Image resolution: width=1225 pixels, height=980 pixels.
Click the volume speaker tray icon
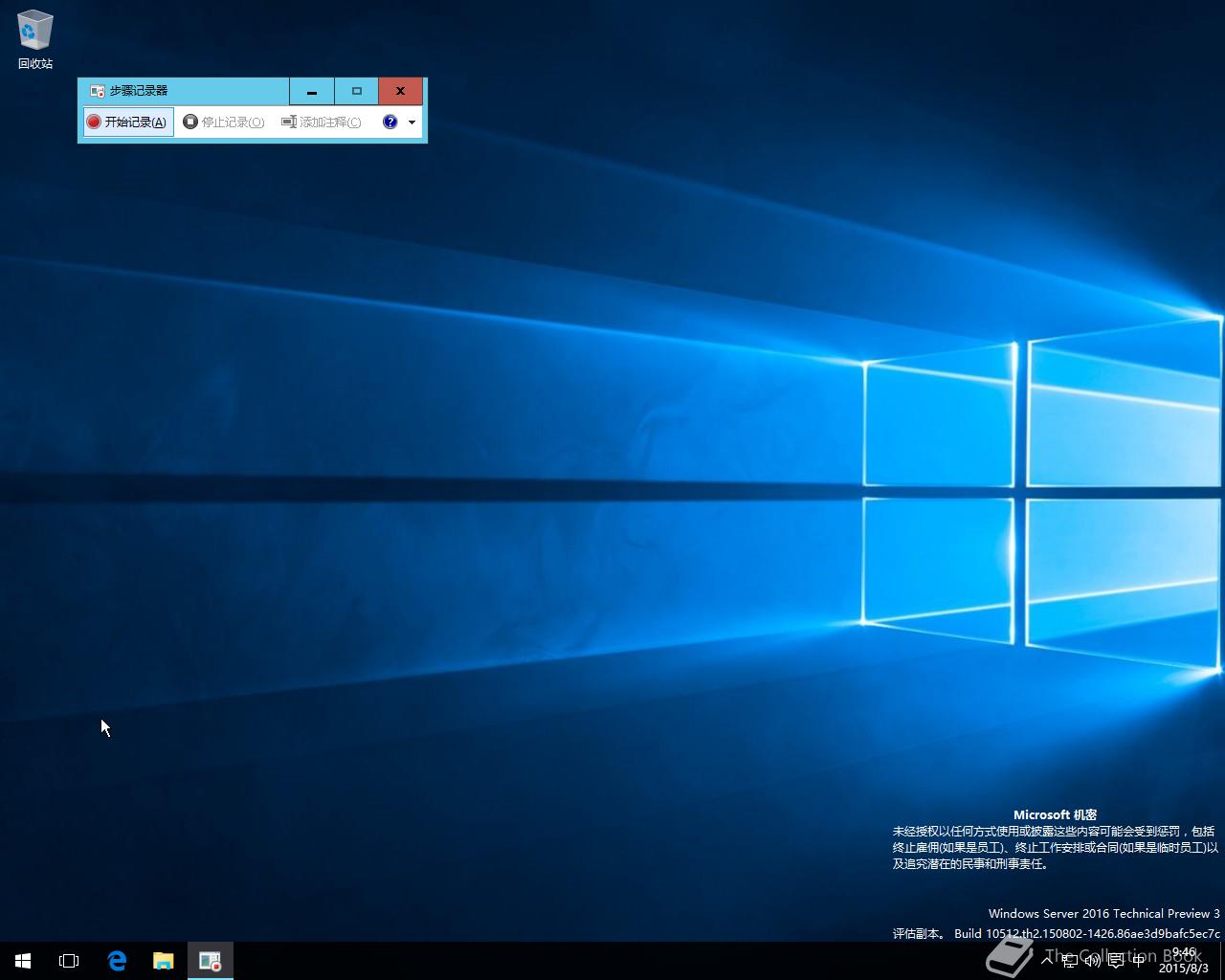point(1093,961)
